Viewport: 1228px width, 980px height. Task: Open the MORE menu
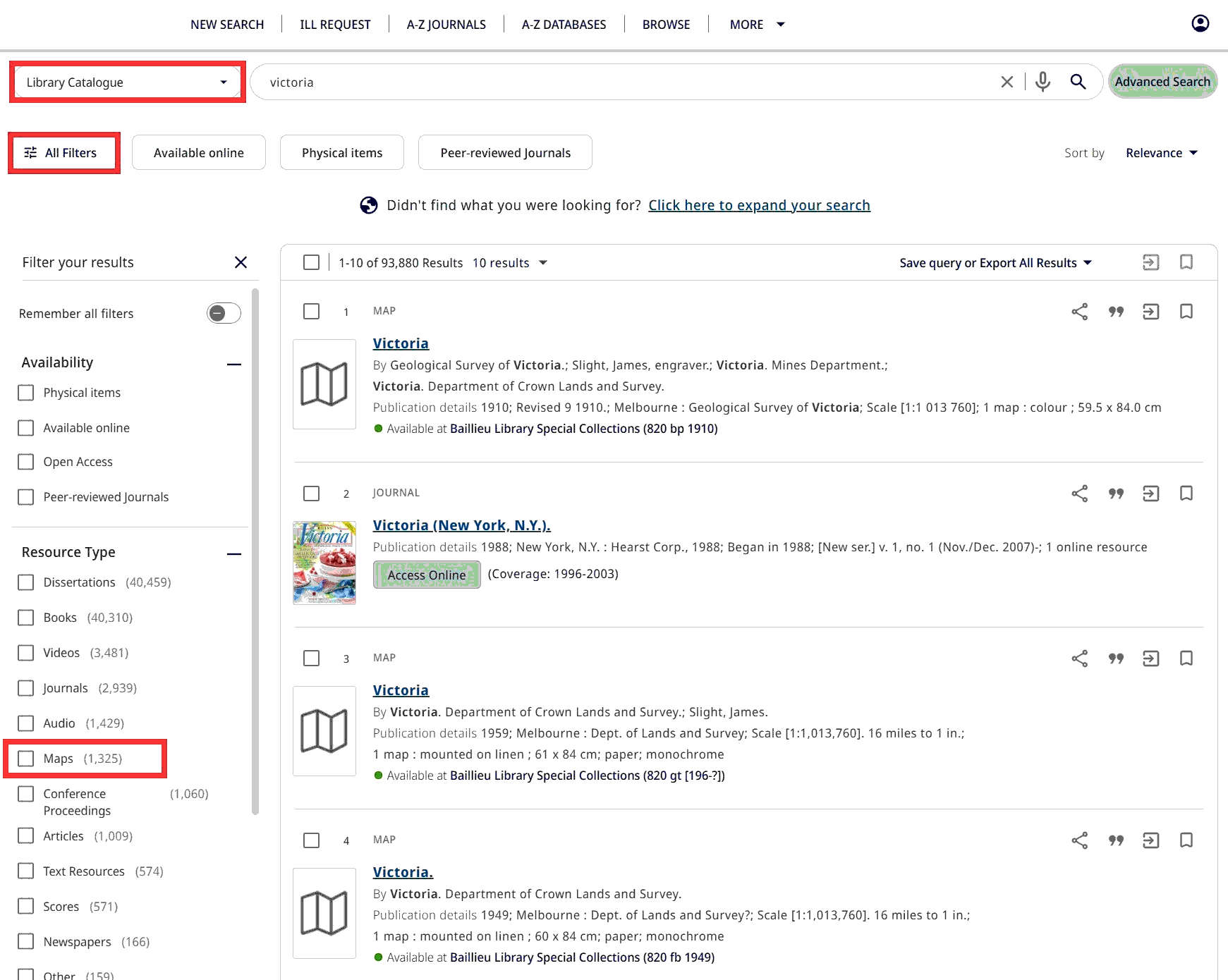(757, 25)
